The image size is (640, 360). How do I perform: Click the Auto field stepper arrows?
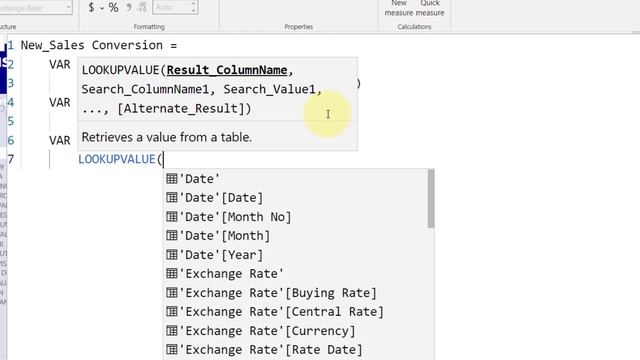pos(193,7)
